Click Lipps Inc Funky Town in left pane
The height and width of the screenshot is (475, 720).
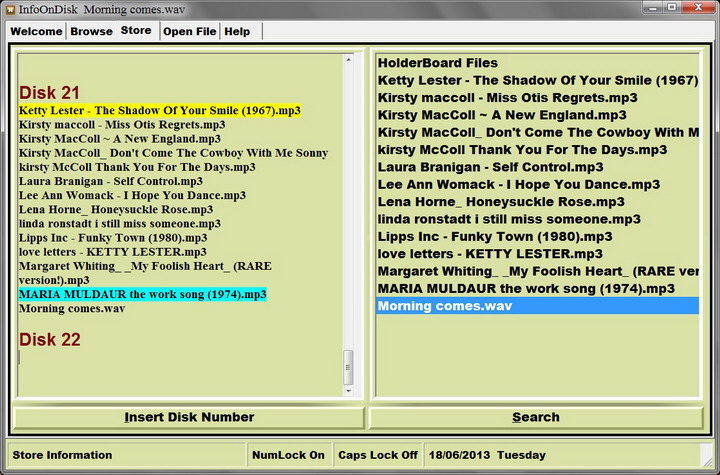click(x=113, y=238)
